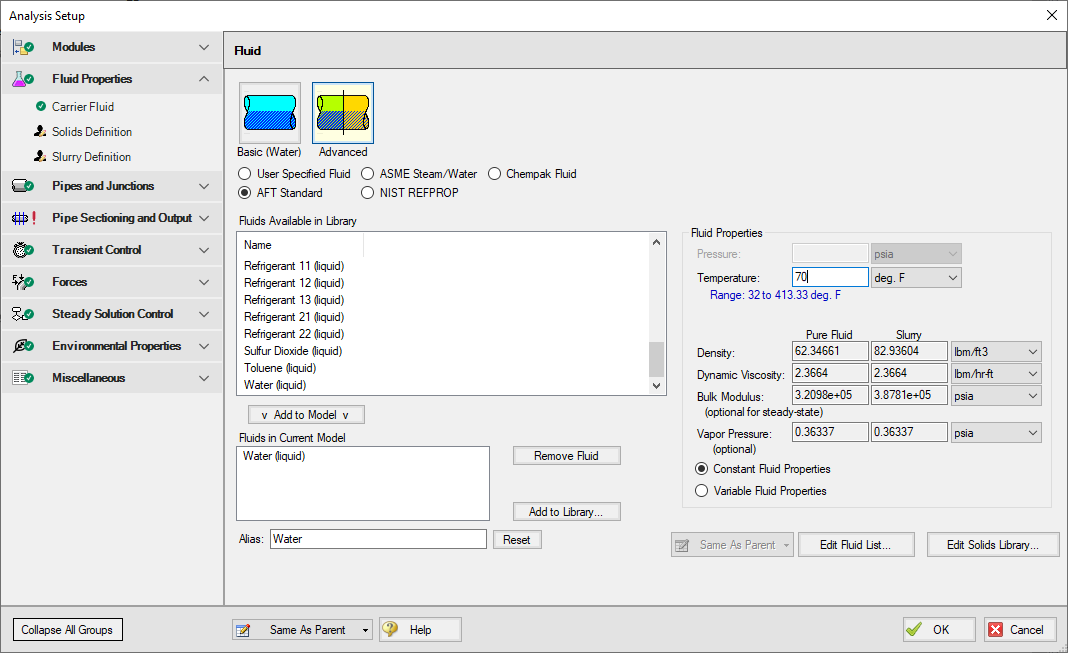This screenshot has width=1068, height=653.
Task: Select the Basic (Water) fluid icon
Action: coord(269,113)
